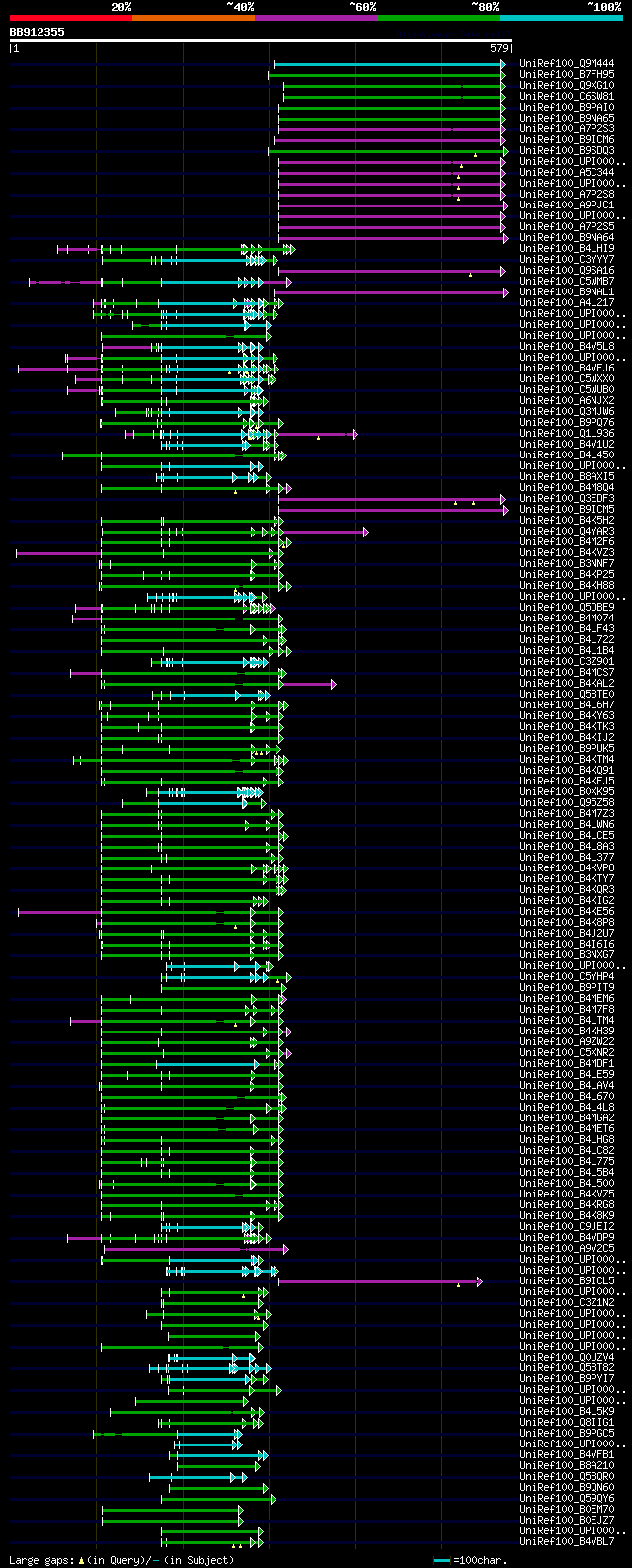Open hit UniRef100_A7P2S3
632x1568 pixels.
(x=568, y=129)
